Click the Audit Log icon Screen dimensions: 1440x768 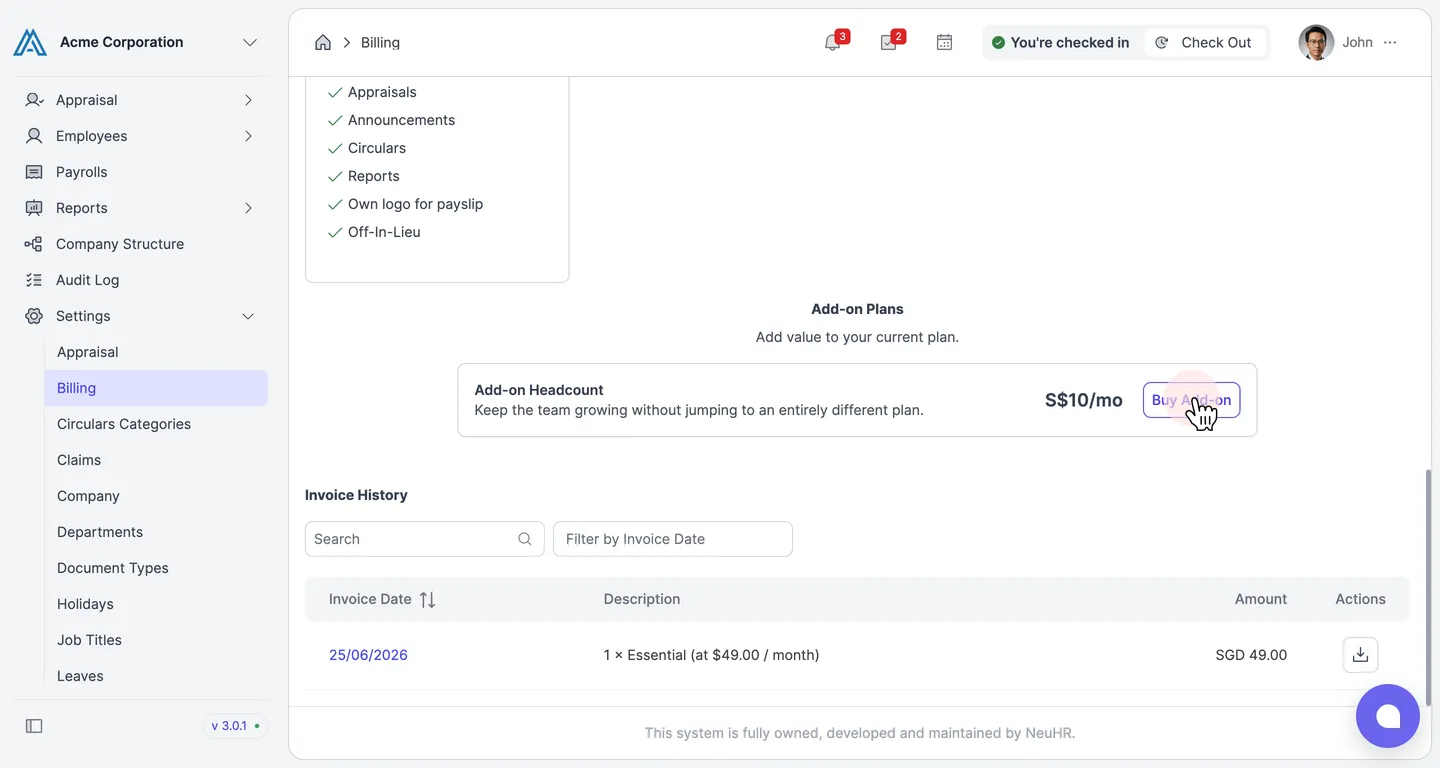[34, 280]
